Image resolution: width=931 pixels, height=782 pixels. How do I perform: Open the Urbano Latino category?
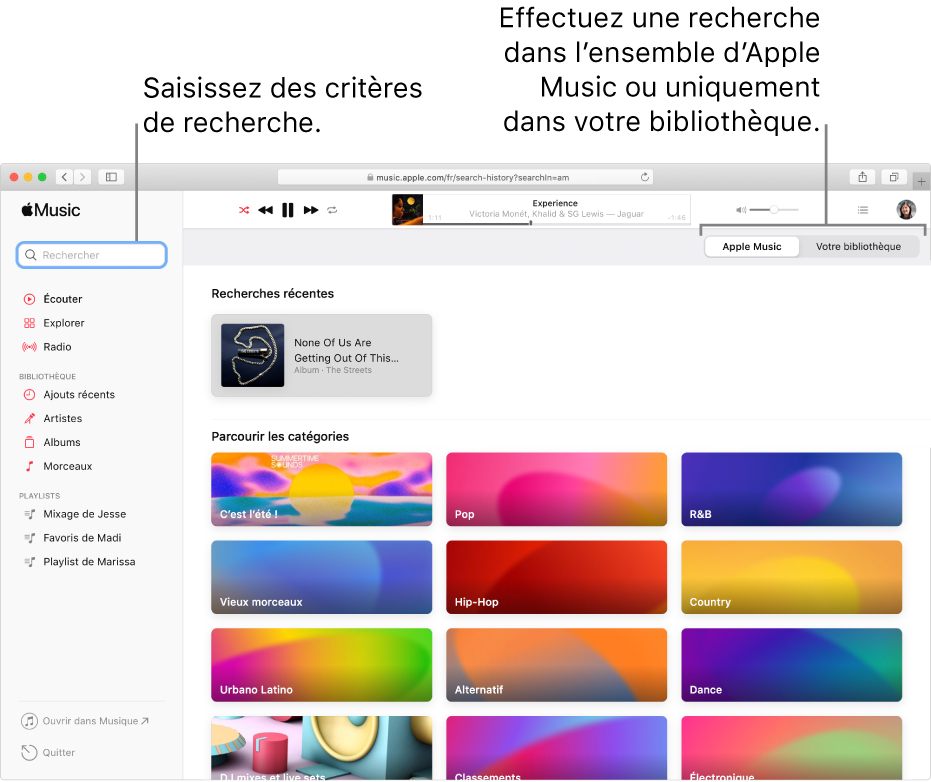pyautogui.click(x=321, y=665)
